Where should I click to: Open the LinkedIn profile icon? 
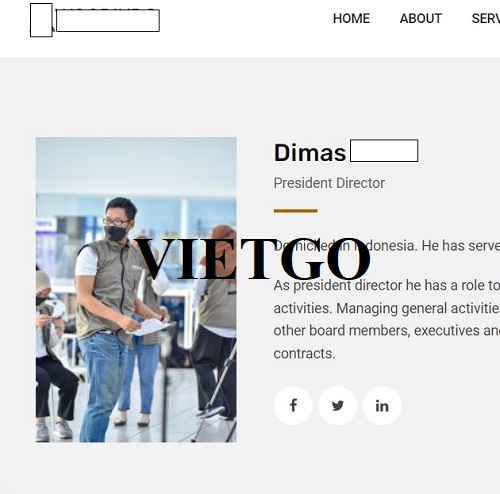(x=382, y=405)
